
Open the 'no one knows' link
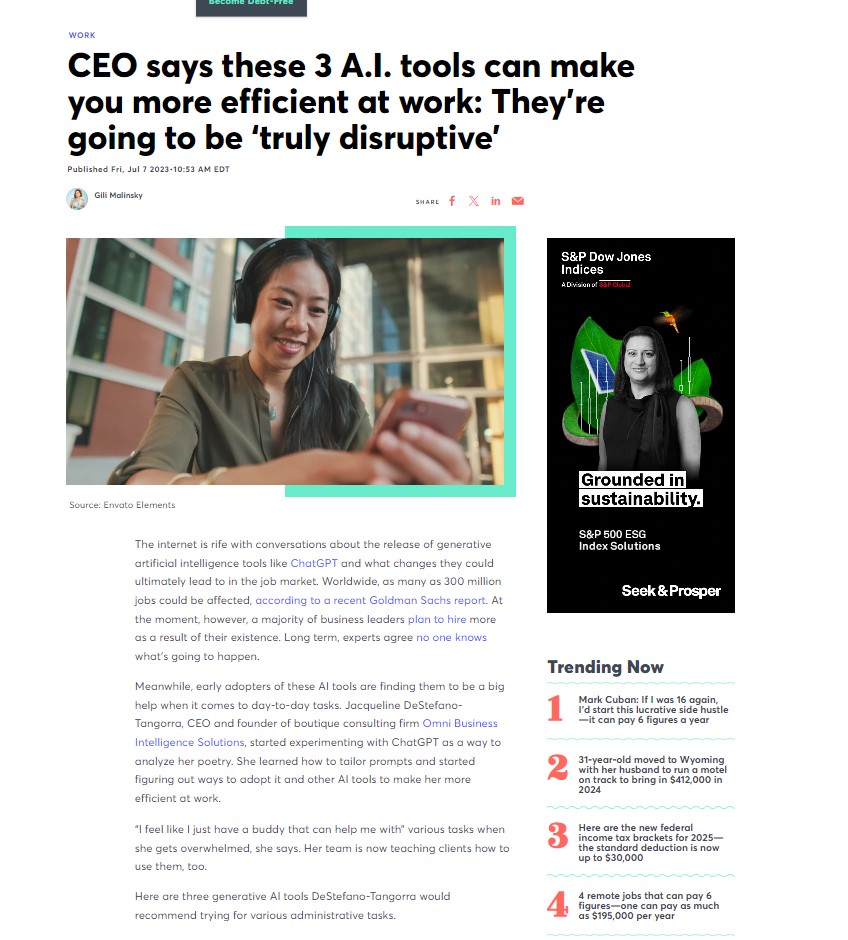pyautogui.click(x=451, y=637)
